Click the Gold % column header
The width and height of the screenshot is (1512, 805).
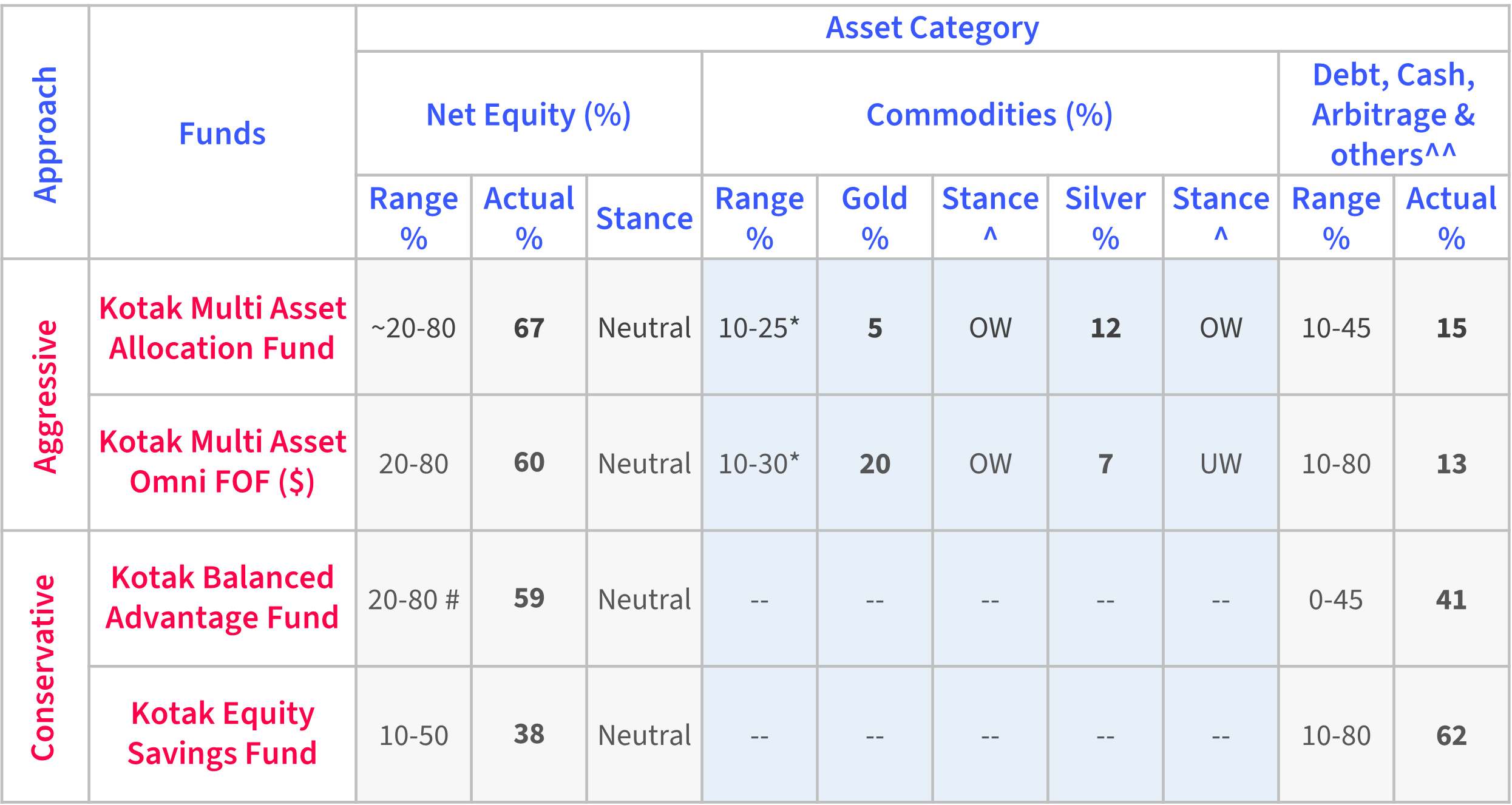point(875,217)
